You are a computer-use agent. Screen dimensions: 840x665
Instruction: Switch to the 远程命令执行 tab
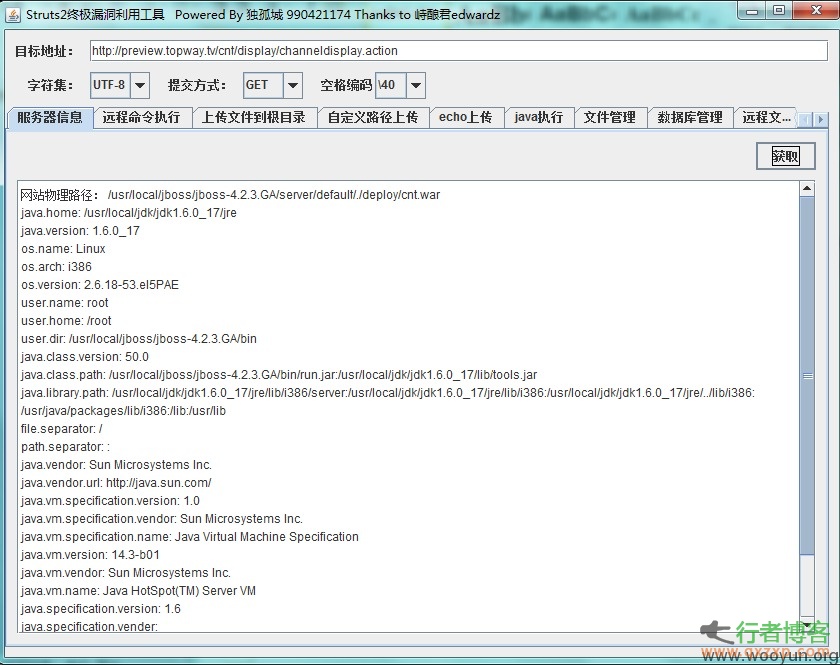[x=141, y=117]
